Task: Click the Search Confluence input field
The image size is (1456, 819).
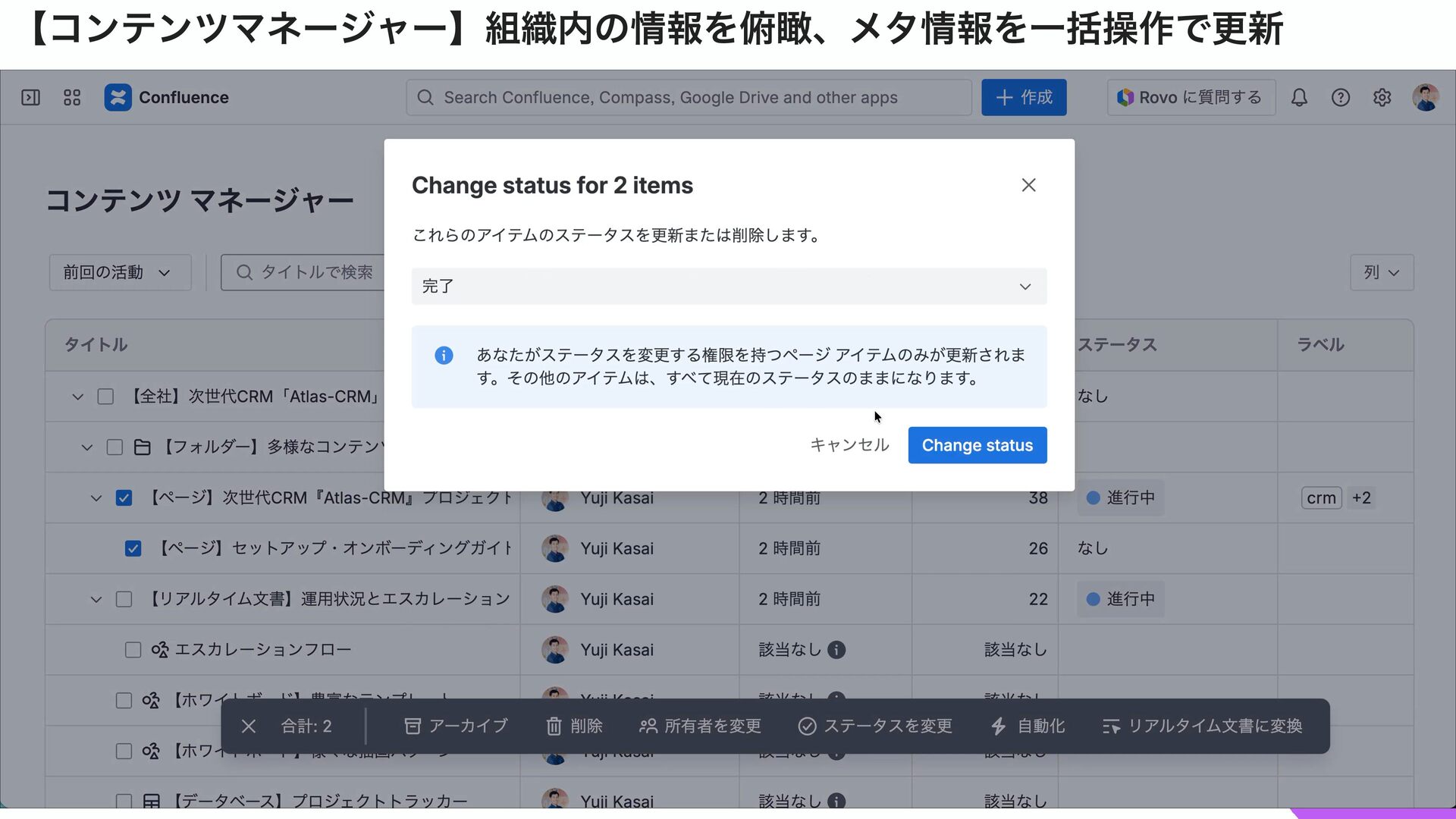Action: [689, 97]
